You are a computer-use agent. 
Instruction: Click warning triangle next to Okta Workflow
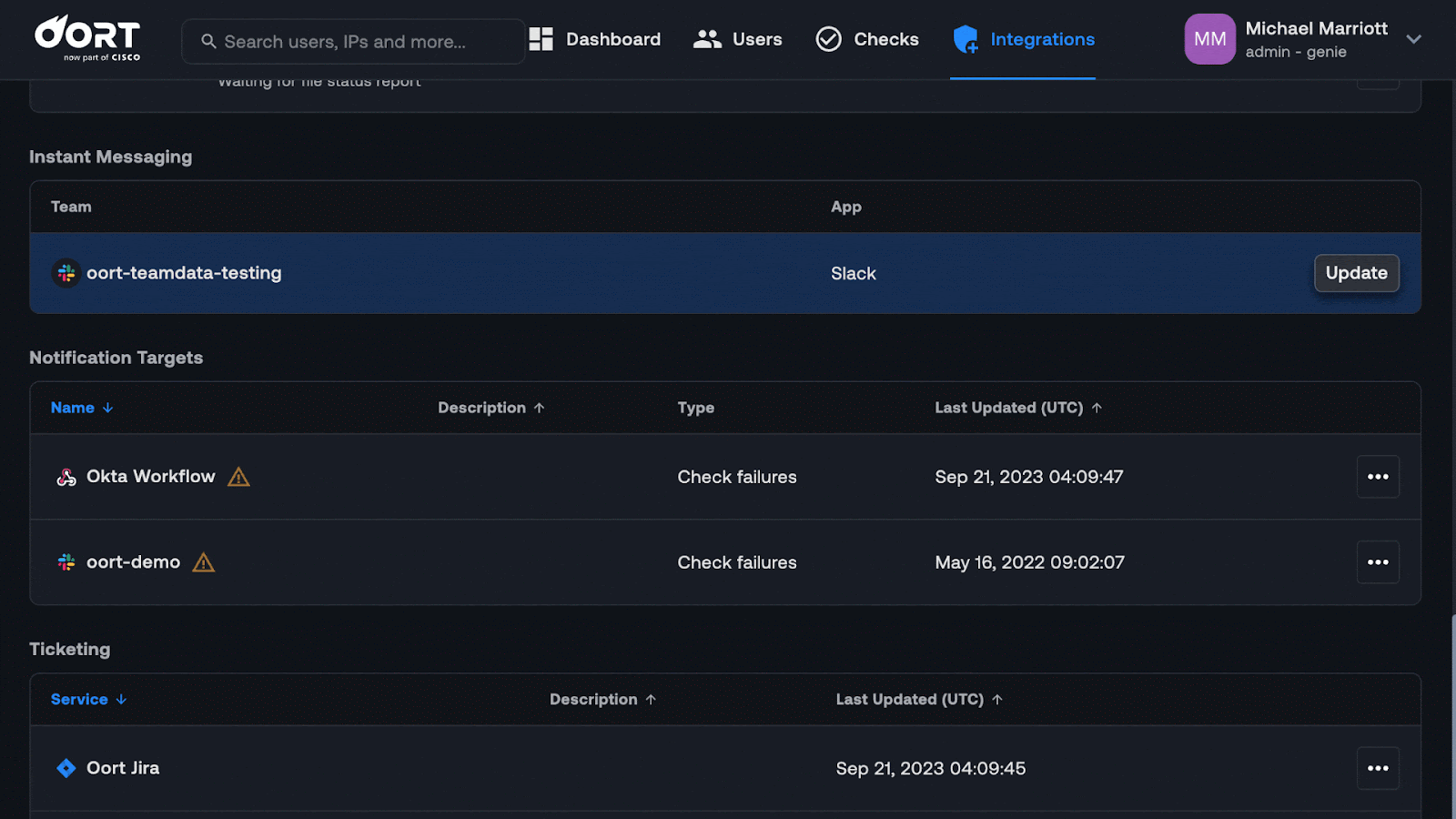[x=238, y=477]
